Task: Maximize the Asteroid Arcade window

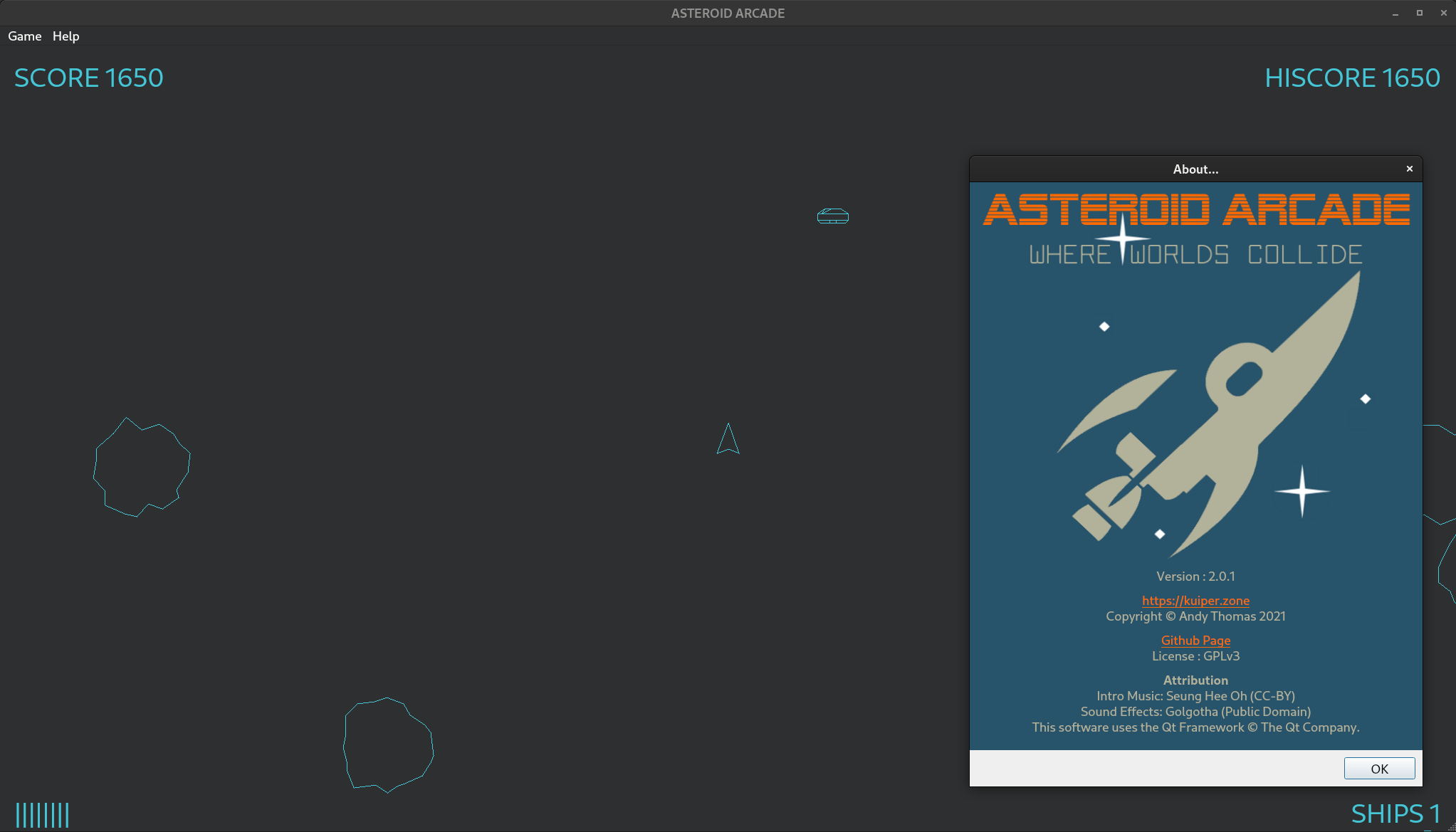Action: click(x=1419, y=13)
